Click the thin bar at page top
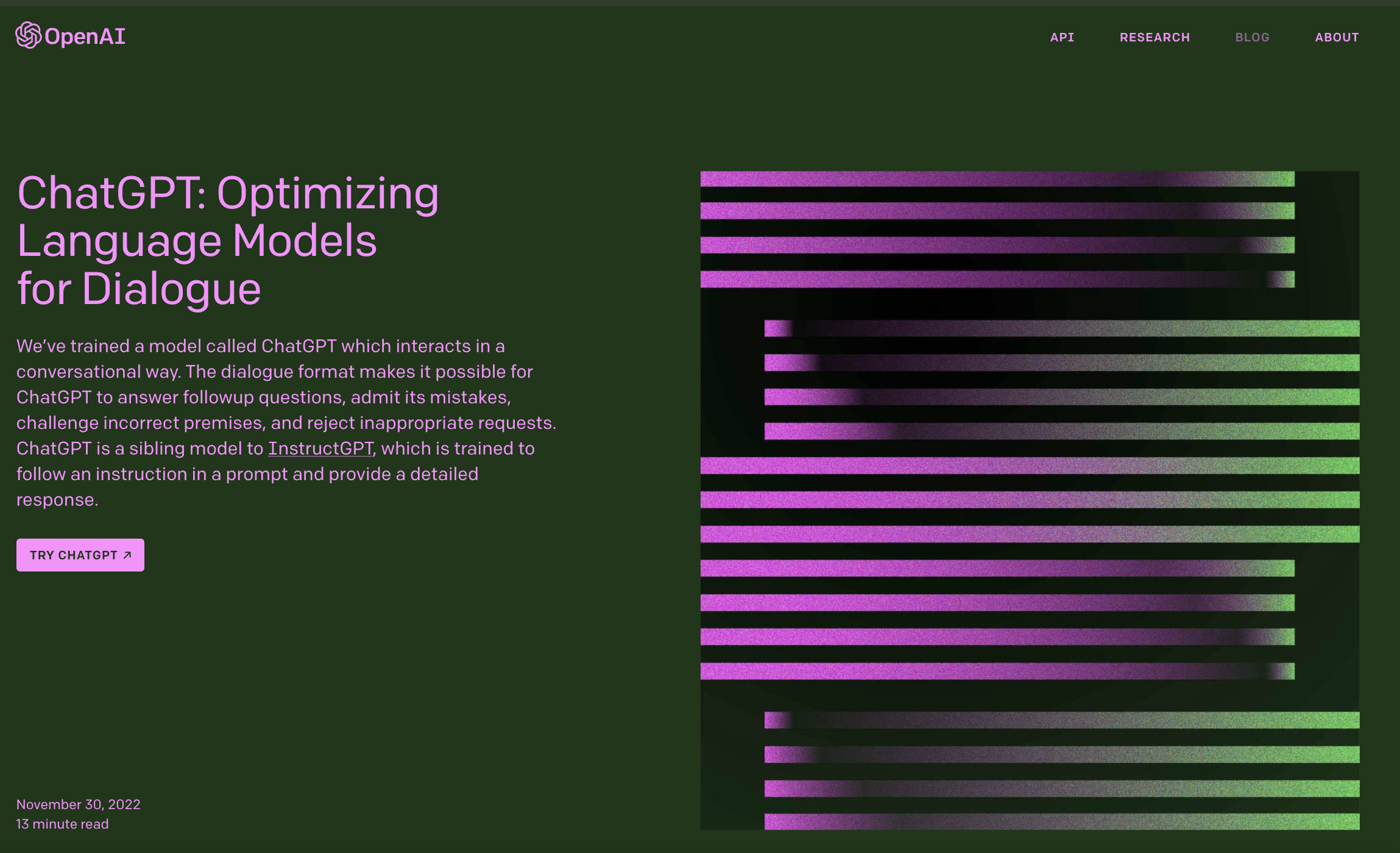 [700, 2]
